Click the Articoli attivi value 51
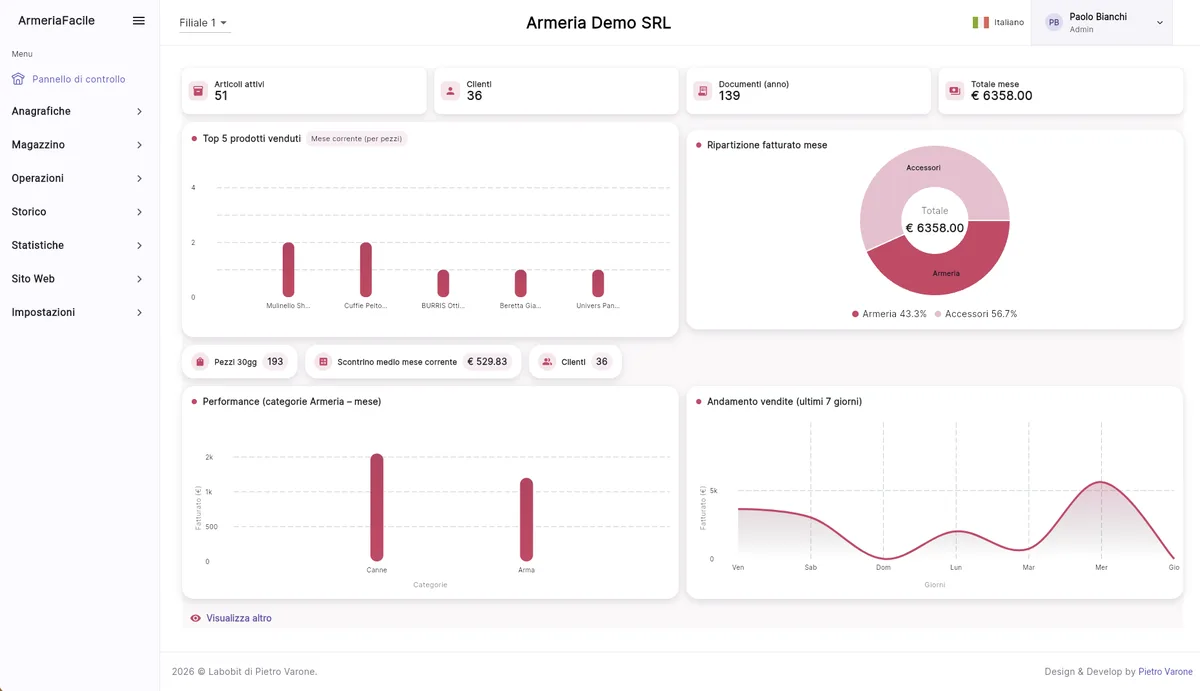Image resolution: width=1200 pixels, height=691 pixels. [x=221, y=96]
